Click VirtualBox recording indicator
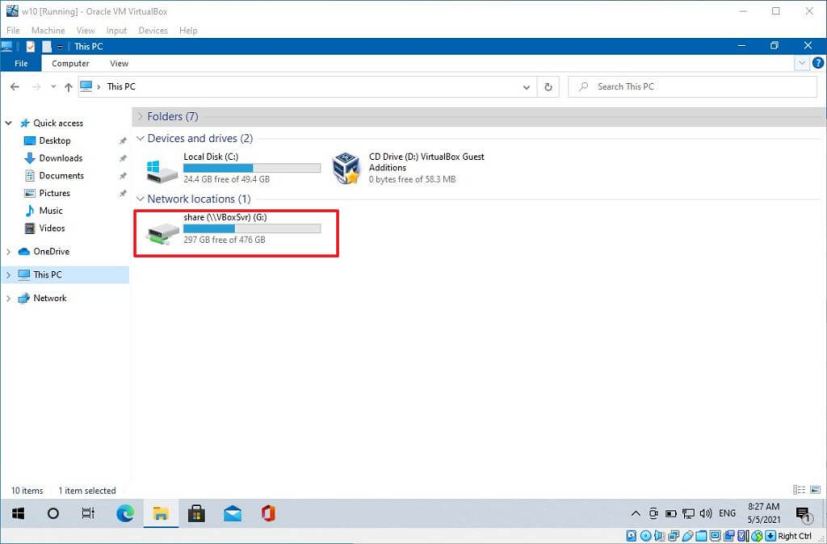The width and height of the screenshot is (827, 544). 729,536
